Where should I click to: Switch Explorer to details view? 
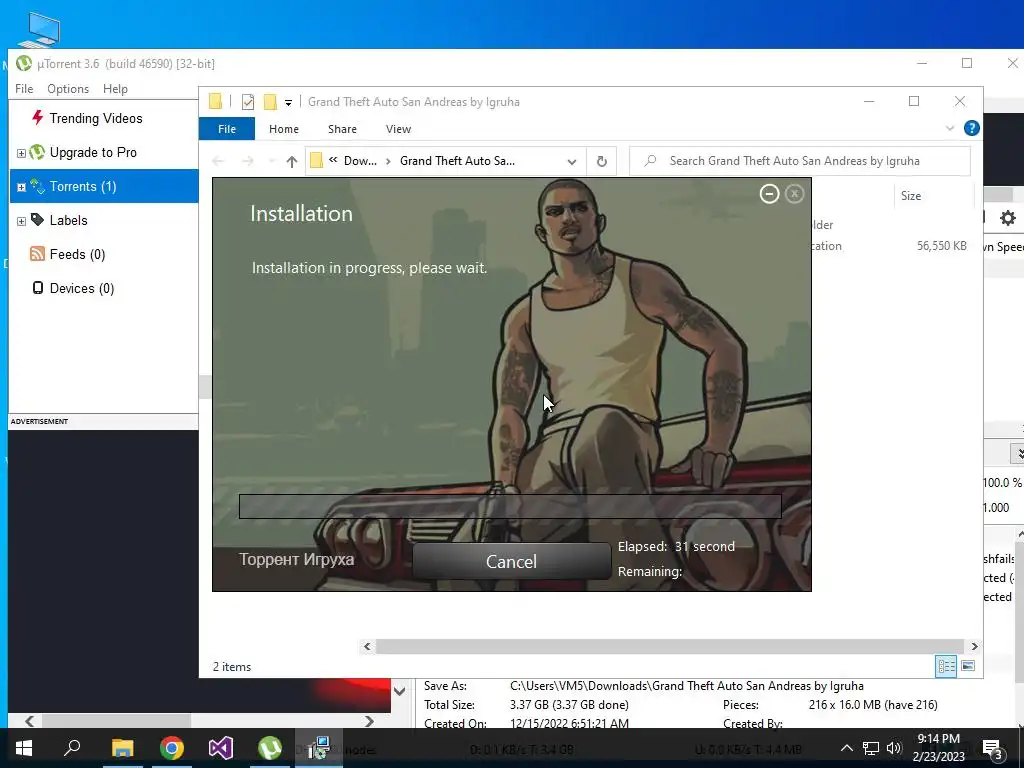(x=946, y=666)
